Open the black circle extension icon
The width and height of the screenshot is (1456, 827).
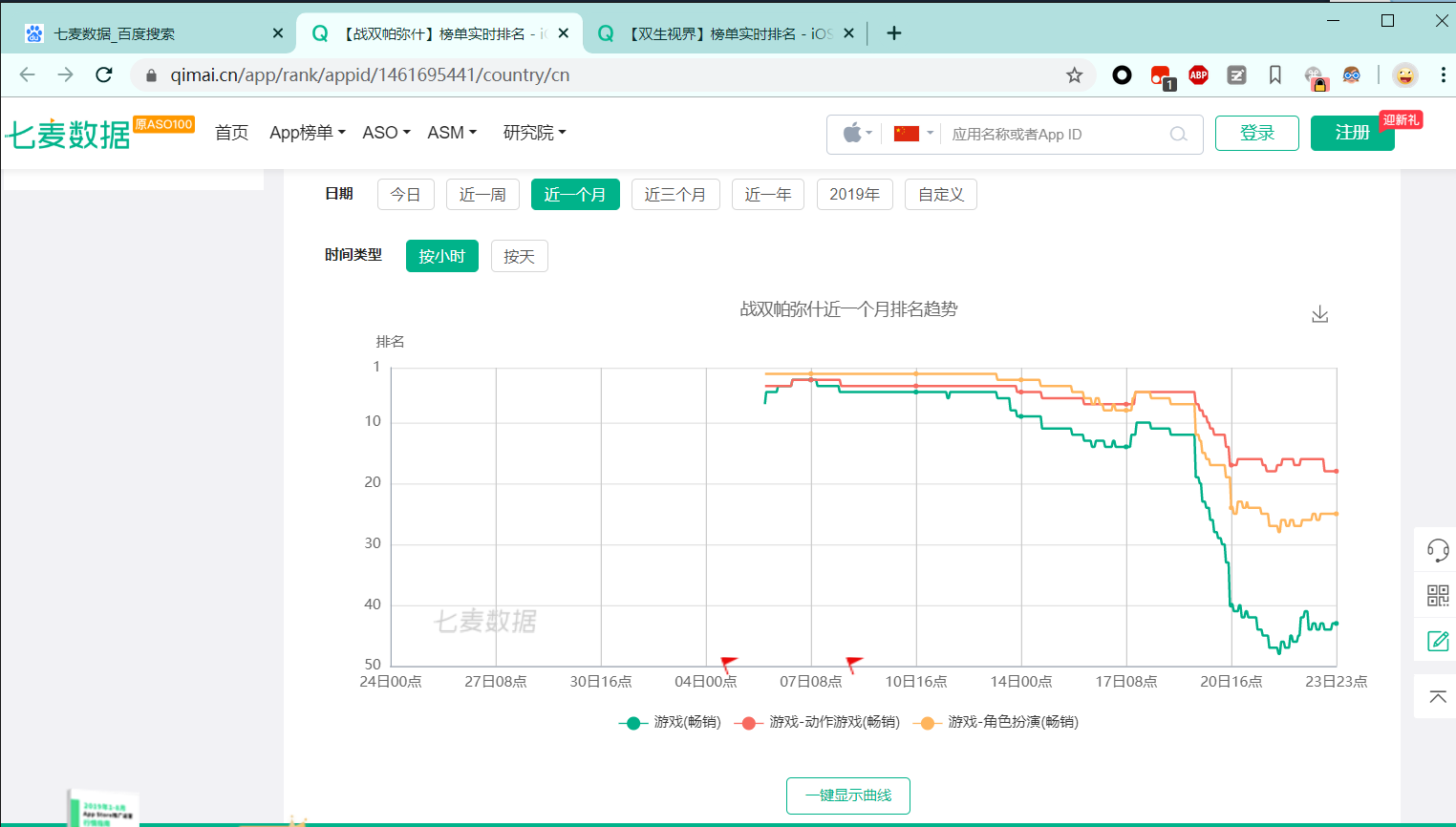[x=1122, y=74]
